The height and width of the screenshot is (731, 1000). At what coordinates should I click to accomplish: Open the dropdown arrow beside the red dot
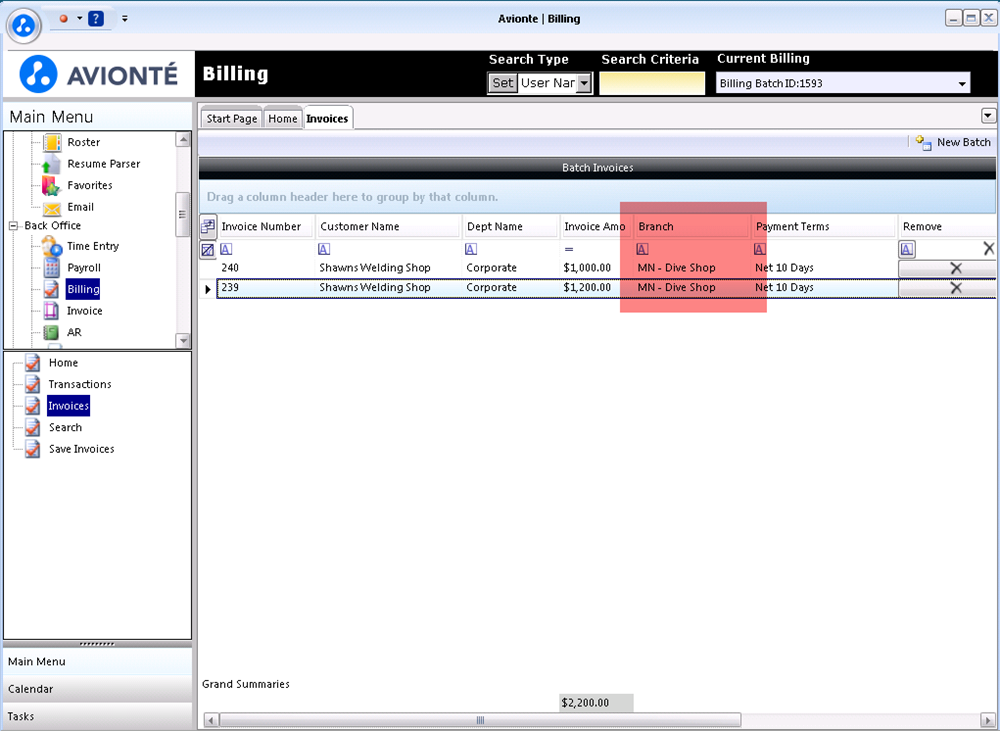(x=80, y=18)
